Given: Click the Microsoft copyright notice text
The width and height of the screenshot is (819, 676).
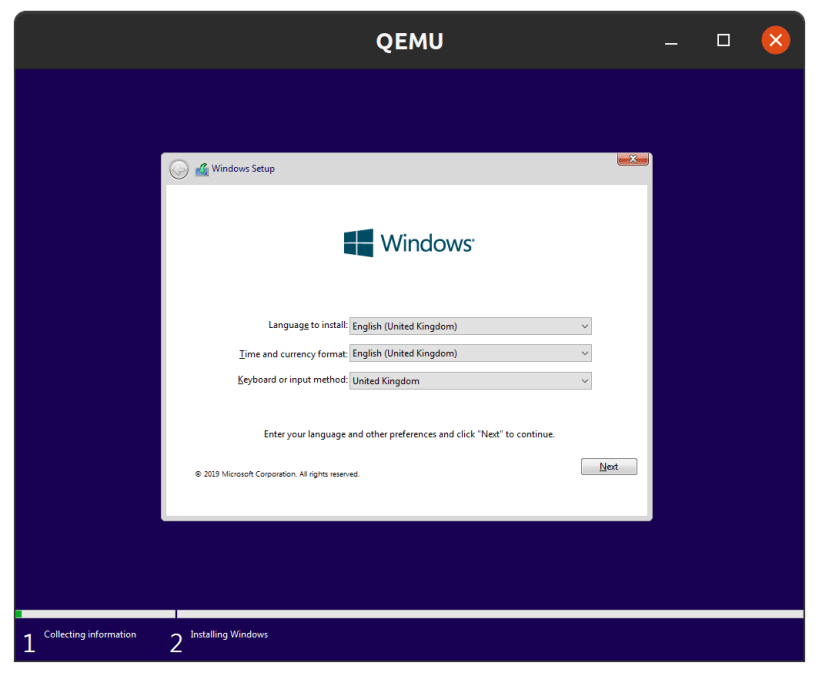Looking at the screenshot, I should pyautogui.click(x=277, y=474).
